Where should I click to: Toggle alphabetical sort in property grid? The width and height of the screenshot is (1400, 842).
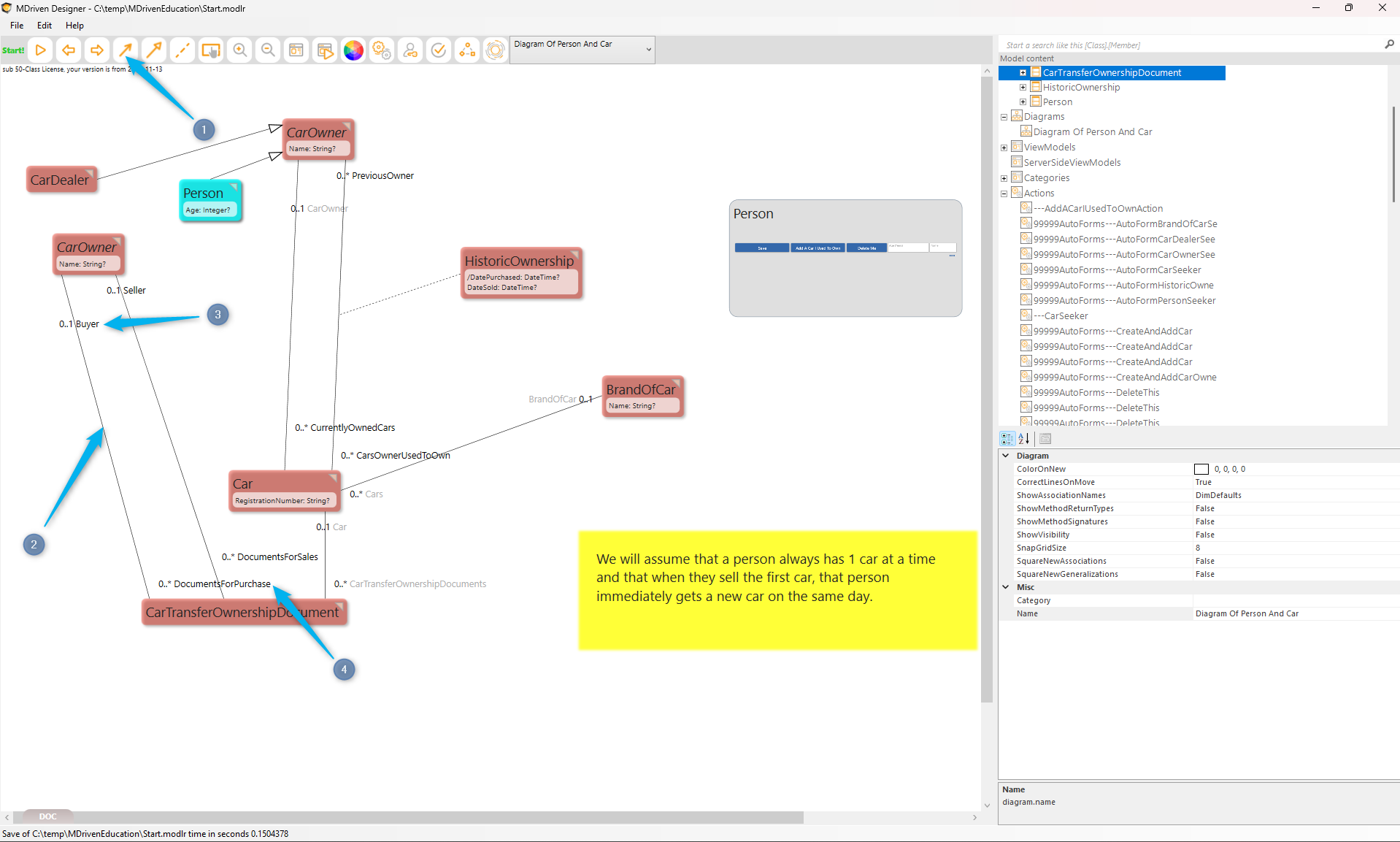(x=1024, y=439)
